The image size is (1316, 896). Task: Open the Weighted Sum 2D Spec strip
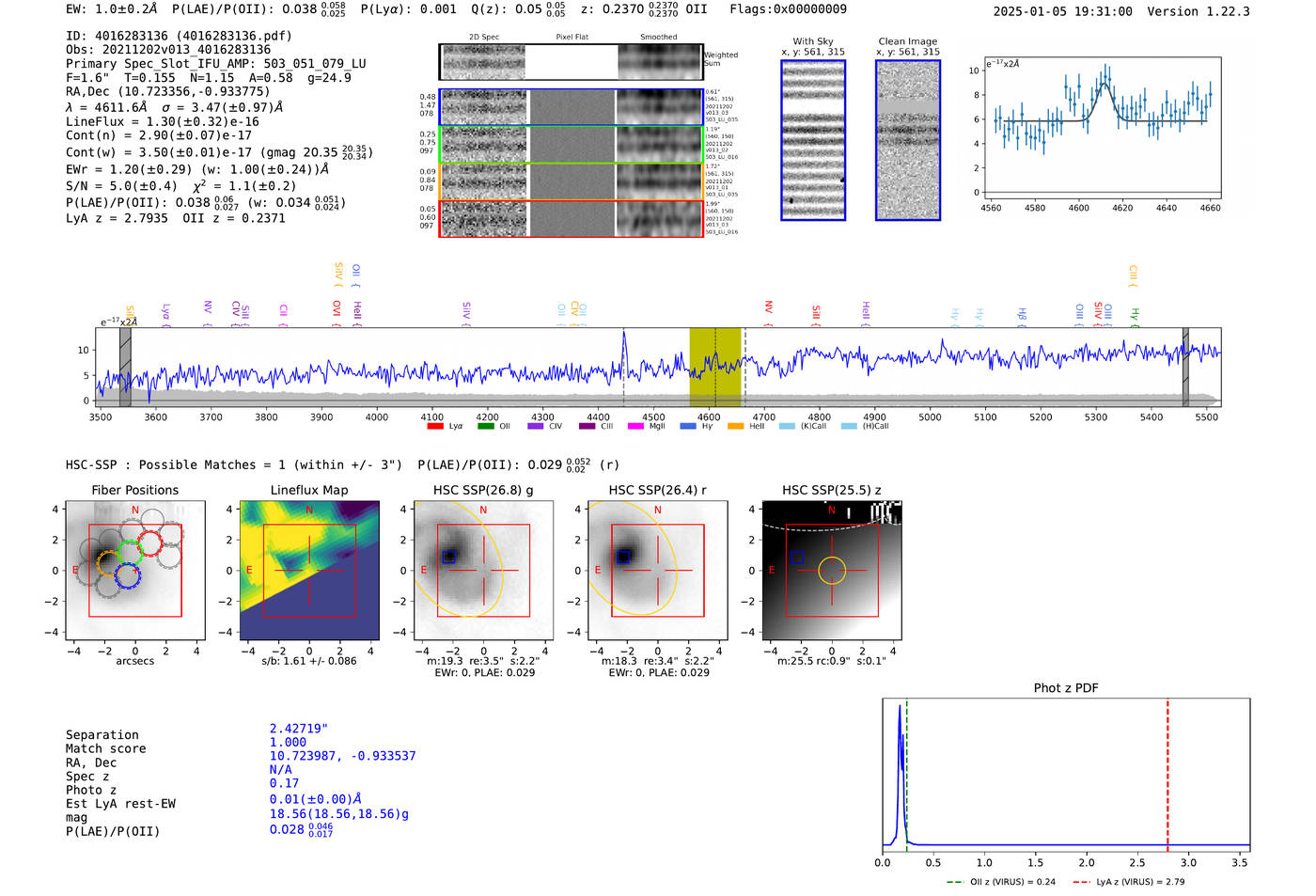(483, 62)
